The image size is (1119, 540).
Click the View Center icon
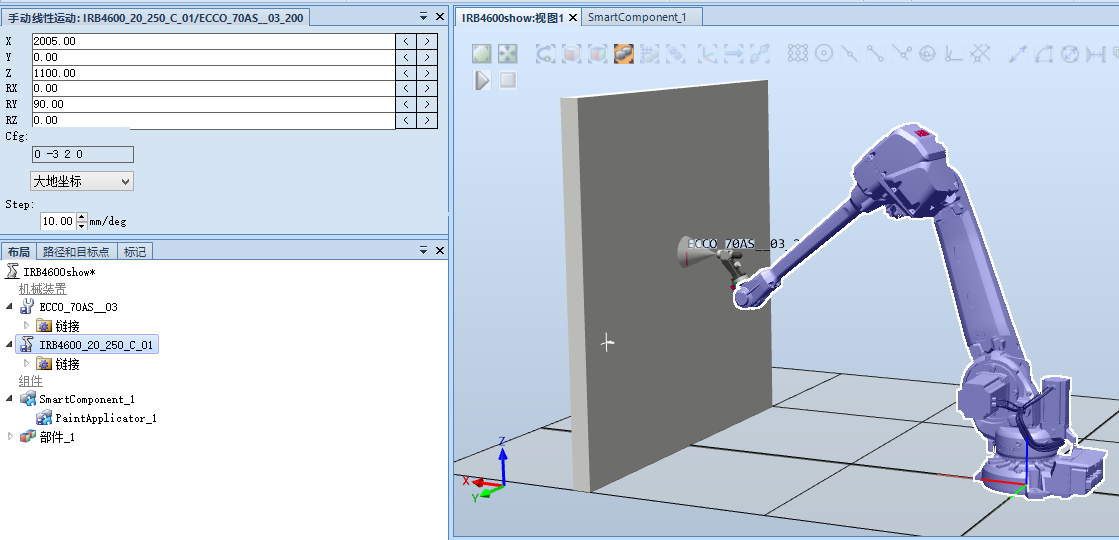[507, 54]
